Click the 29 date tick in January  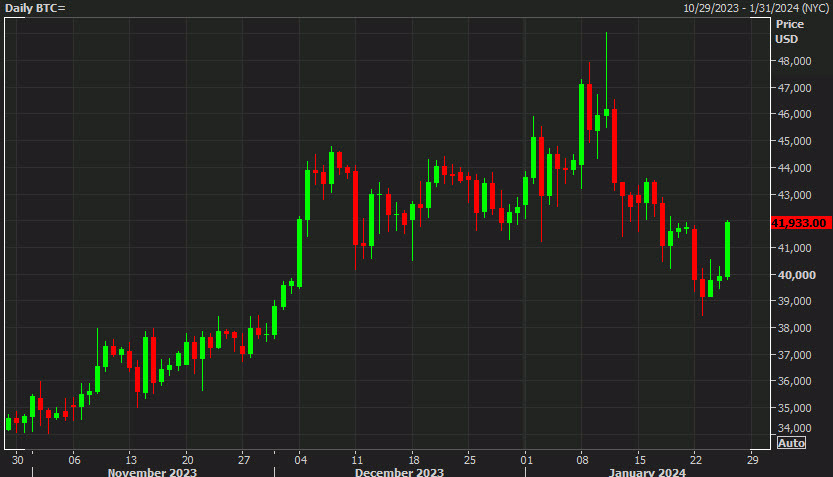[x=752, y=460]
